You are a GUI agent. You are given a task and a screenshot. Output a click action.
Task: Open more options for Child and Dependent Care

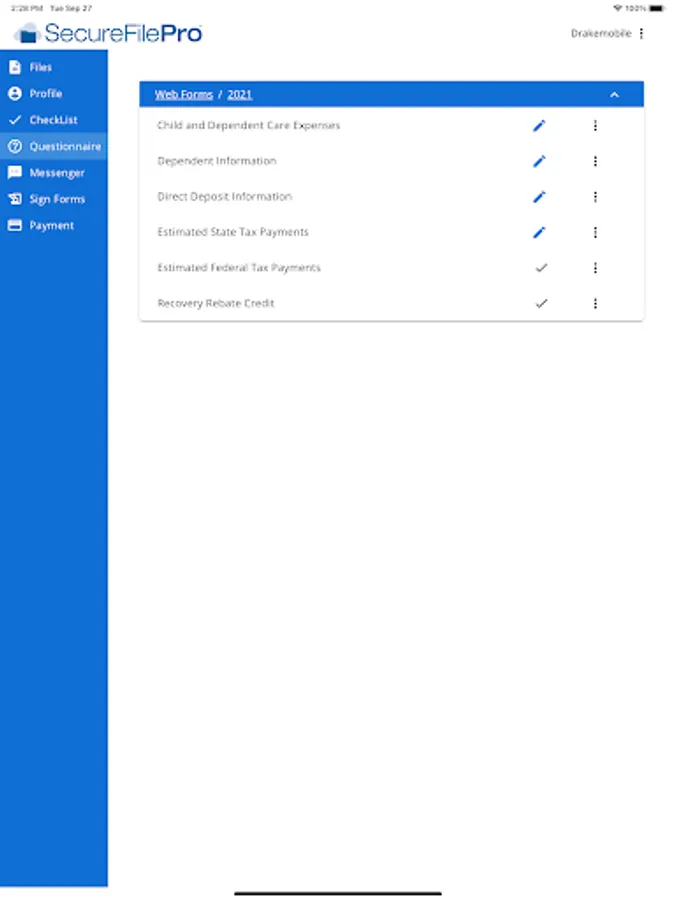pos(595,126)
